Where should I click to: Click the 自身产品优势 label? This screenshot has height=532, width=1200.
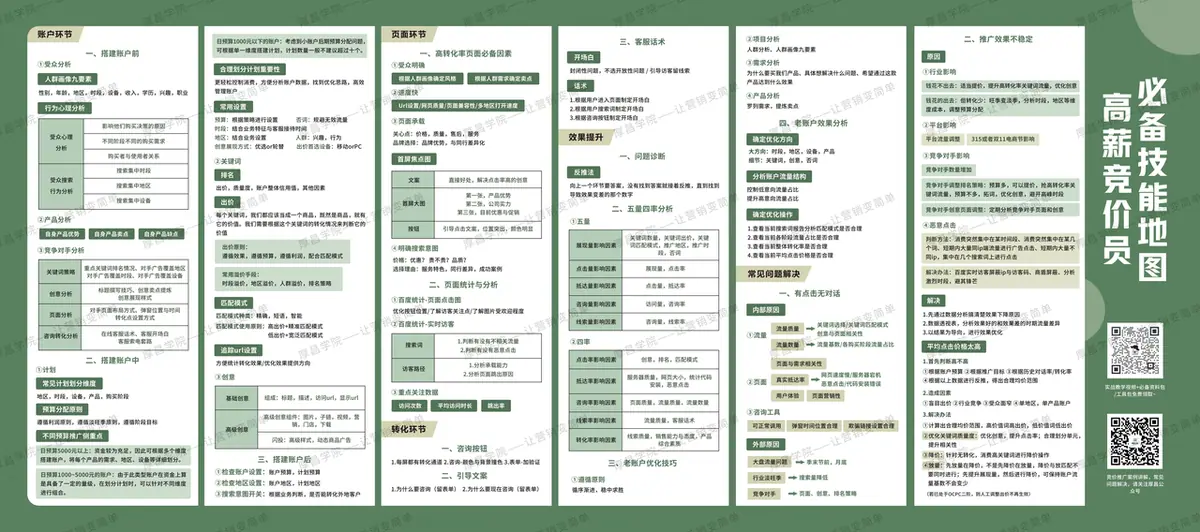click(x=60, y=234)
